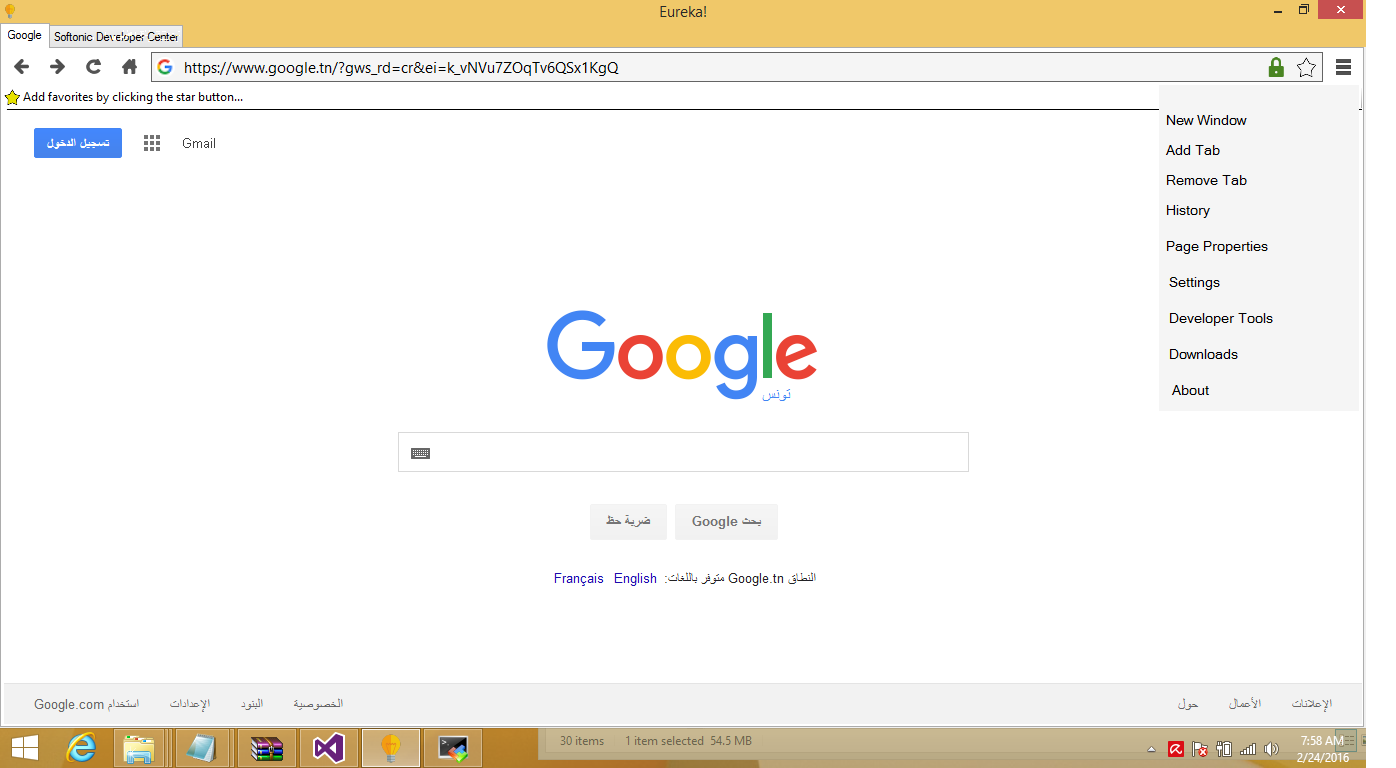Image resolution: width=1396 pixels, height=768 pixels.
Task: Open History from the menu
Action: click(1188, 210)
